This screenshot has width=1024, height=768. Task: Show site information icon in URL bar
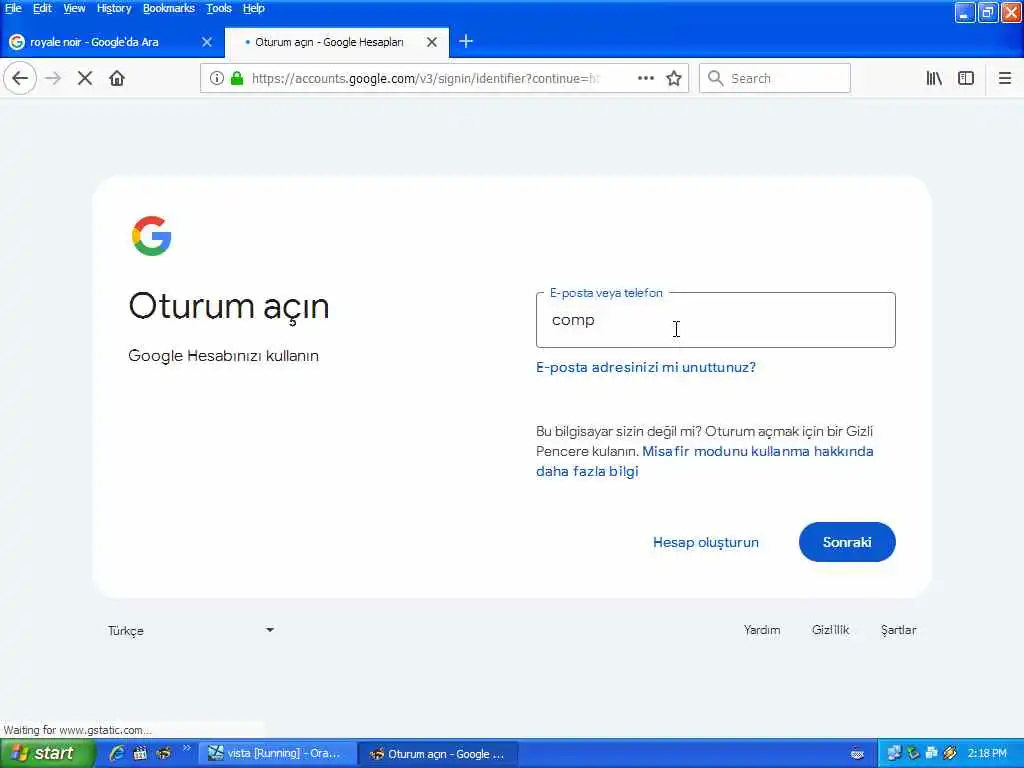pos(217,78)
